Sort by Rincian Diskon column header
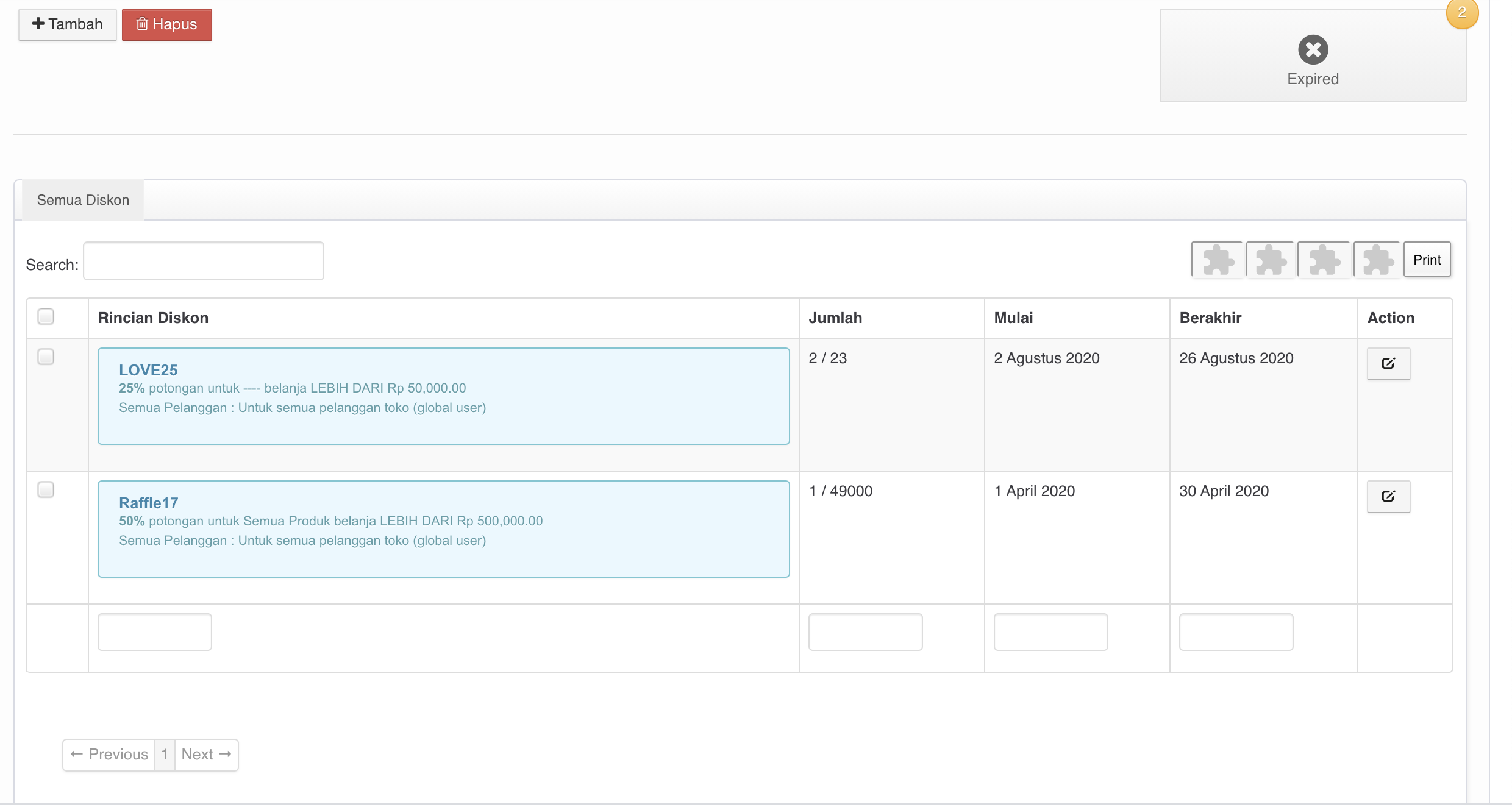This screenshot has width=1512, height=807. tap(153, 318)
